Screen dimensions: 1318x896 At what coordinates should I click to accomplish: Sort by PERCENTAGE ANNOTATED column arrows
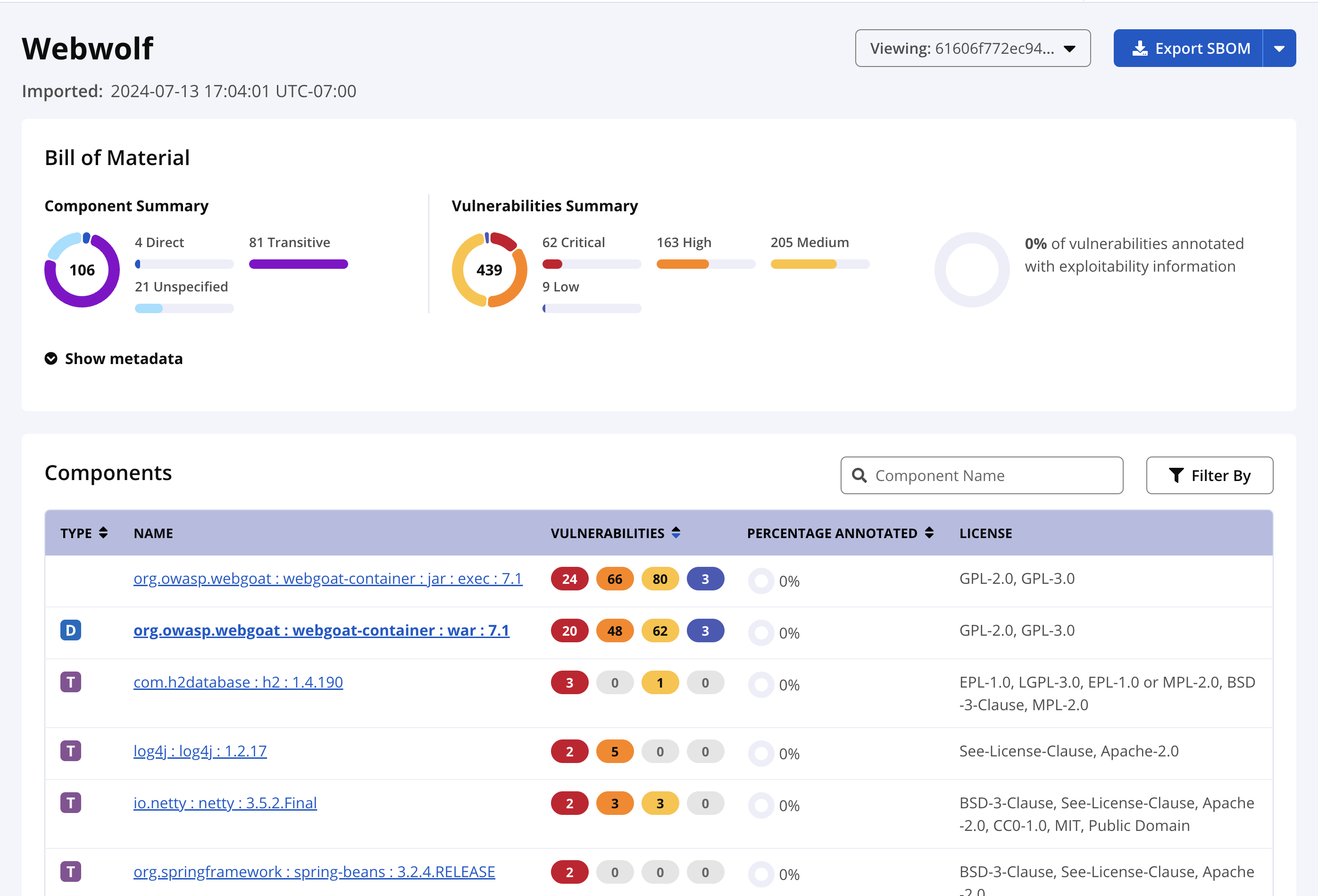point(929,532)
